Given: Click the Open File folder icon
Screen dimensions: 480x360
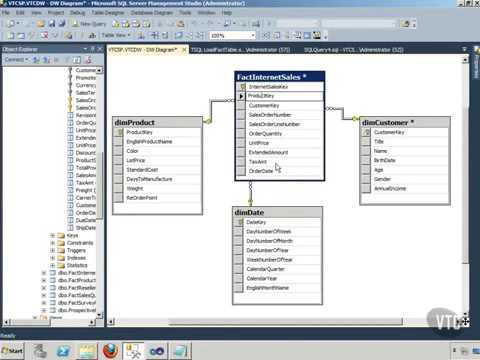Looking at the screenshot, I should click(41, 24).
